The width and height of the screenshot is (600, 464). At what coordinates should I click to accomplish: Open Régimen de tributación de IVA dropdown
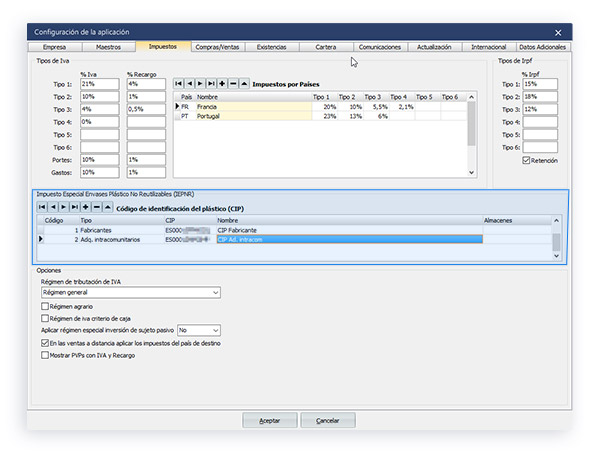coord(215,293)
